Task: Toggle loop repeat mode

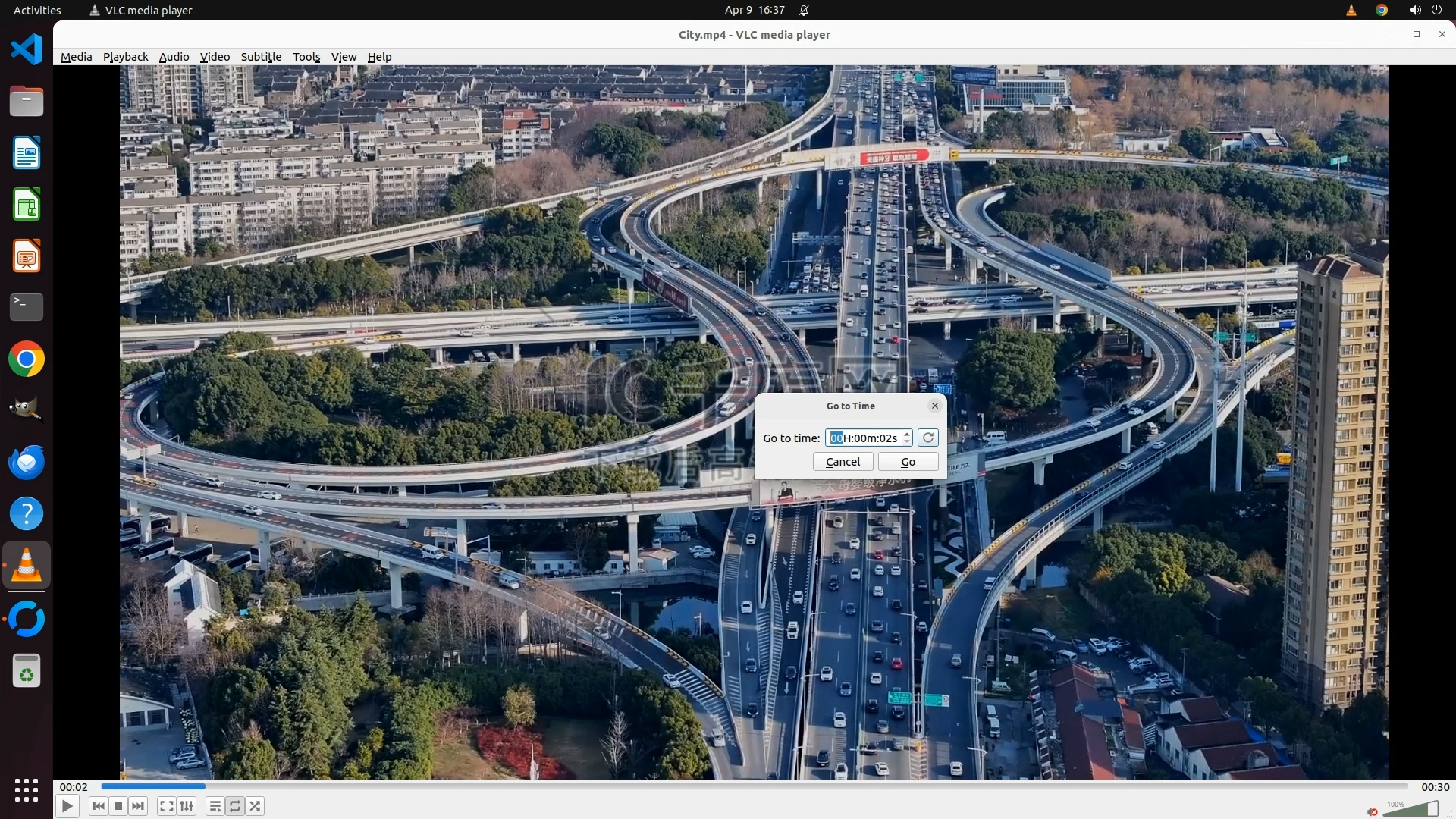Action: point(235,806)
